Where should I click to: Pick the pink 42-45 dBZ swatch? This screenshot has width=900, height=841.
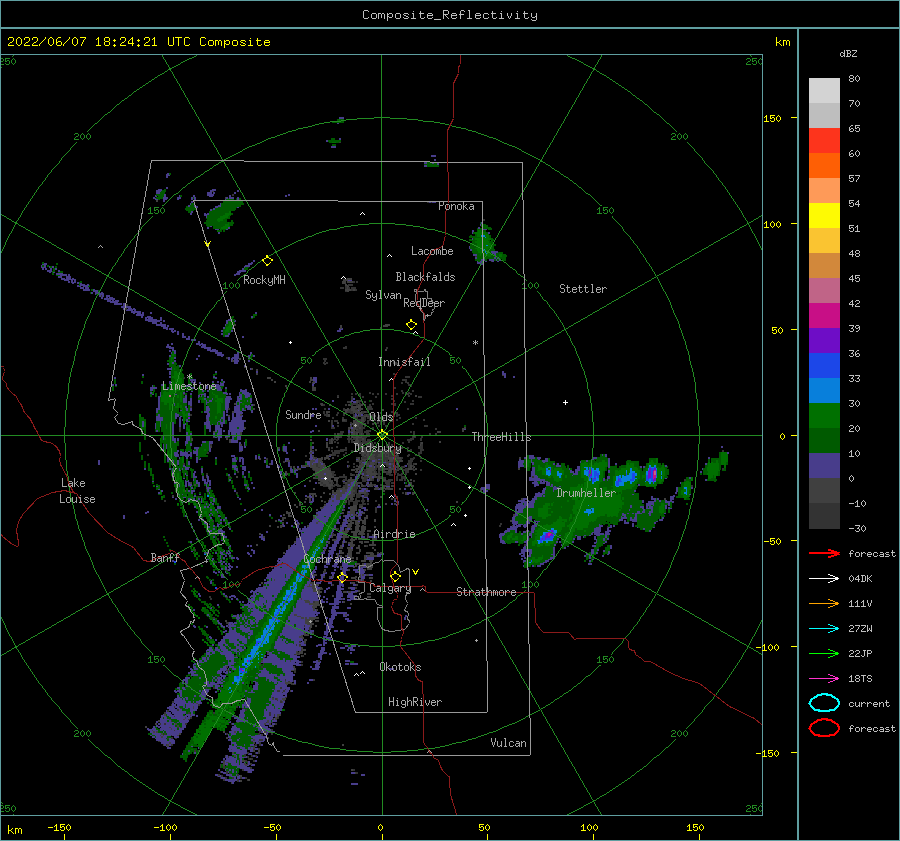(x=824, y=290)
